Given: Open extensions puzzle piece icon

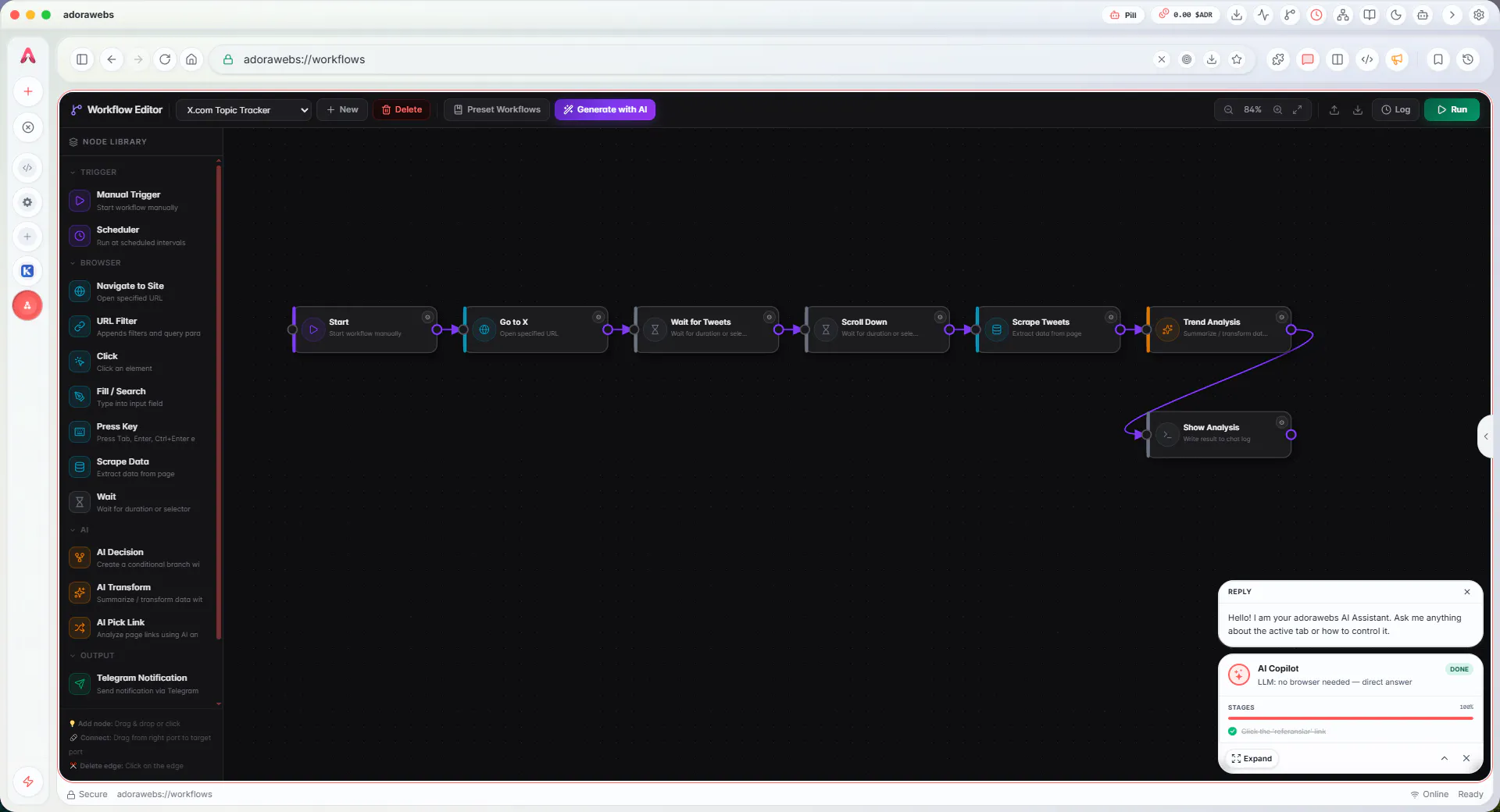Looking at the screenshot, I should click(1278, 59).
